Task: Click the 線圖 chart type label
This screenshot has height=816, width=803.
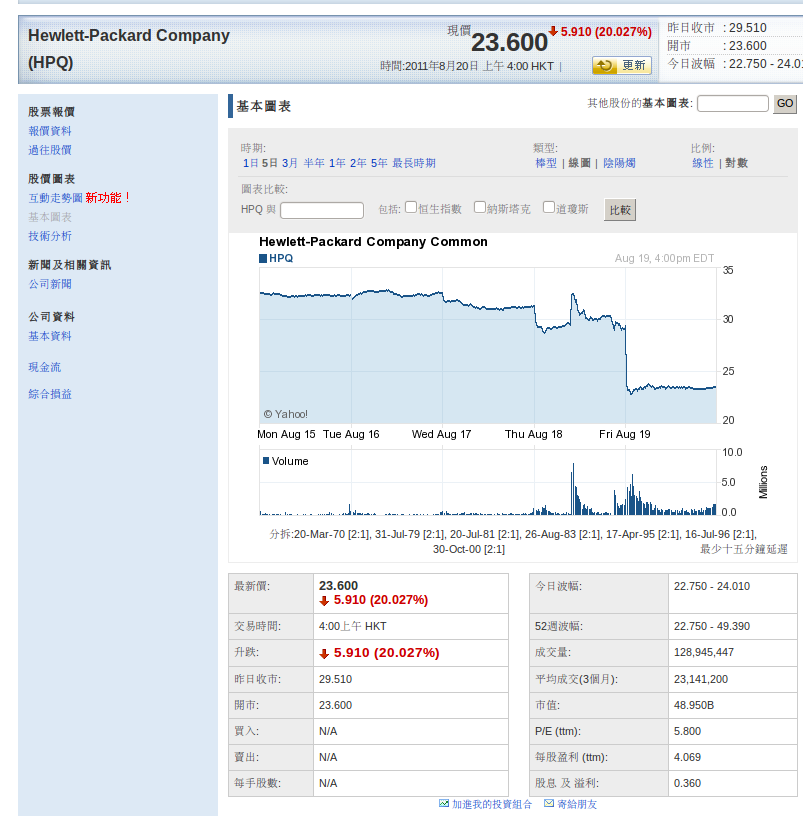Action: (579, 163)
